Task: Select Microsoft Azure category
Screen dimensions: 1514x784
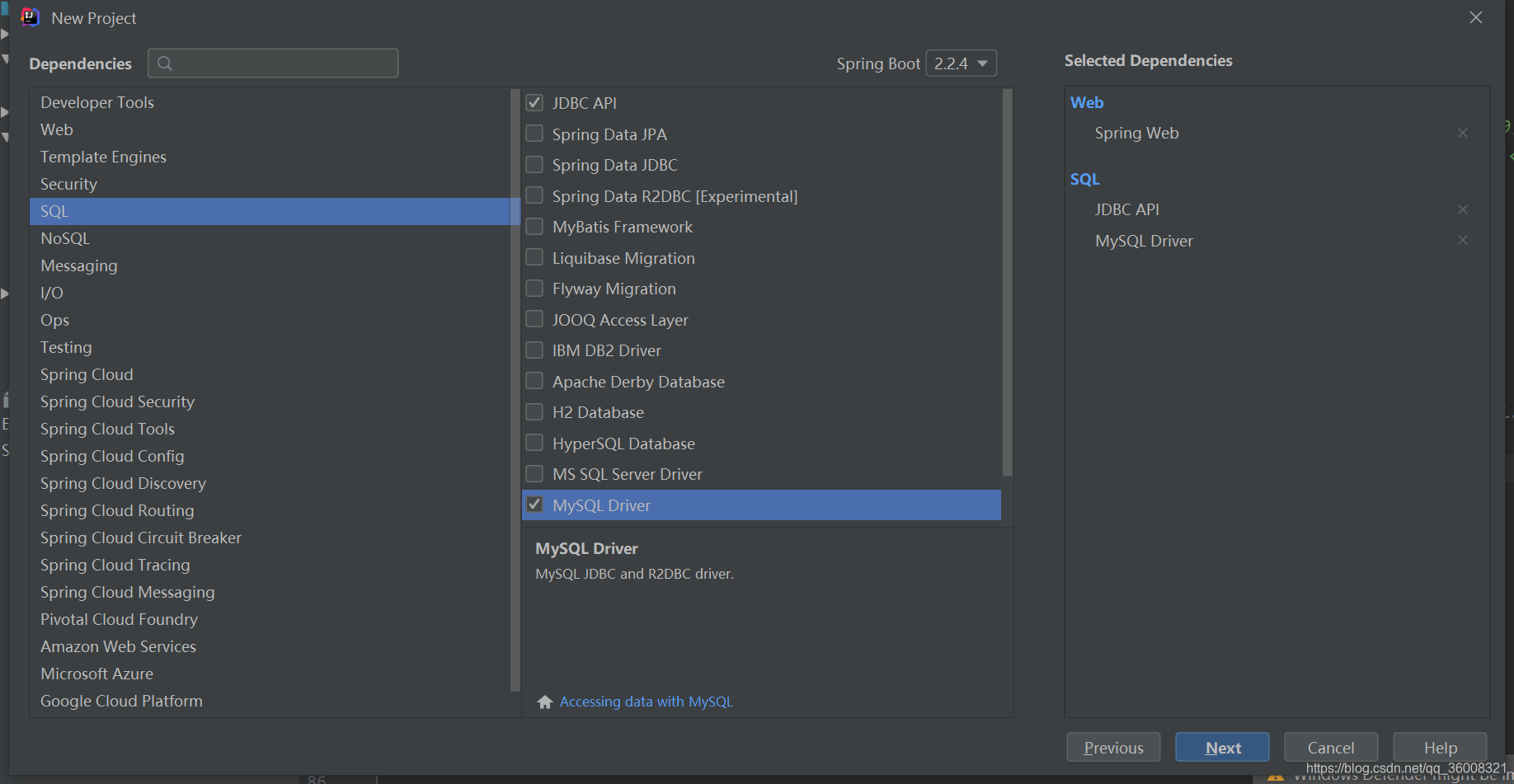Action: click(x=270, y=674)
